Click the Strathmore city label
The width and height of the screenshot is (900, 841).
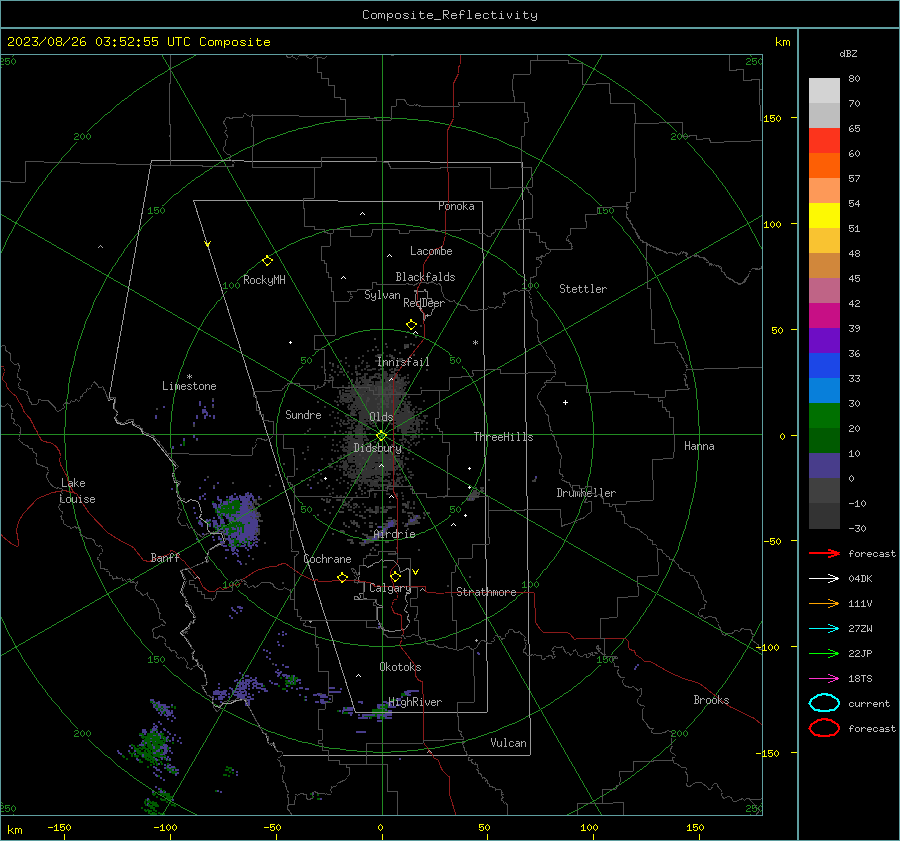coord(486,592)
